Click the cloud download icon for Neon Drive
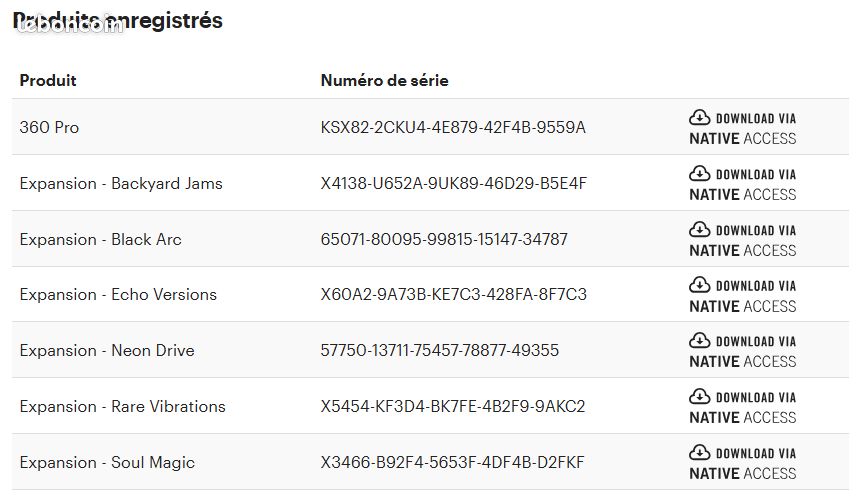The height and width of the screenshot is (497, 860). coord(699,341)
